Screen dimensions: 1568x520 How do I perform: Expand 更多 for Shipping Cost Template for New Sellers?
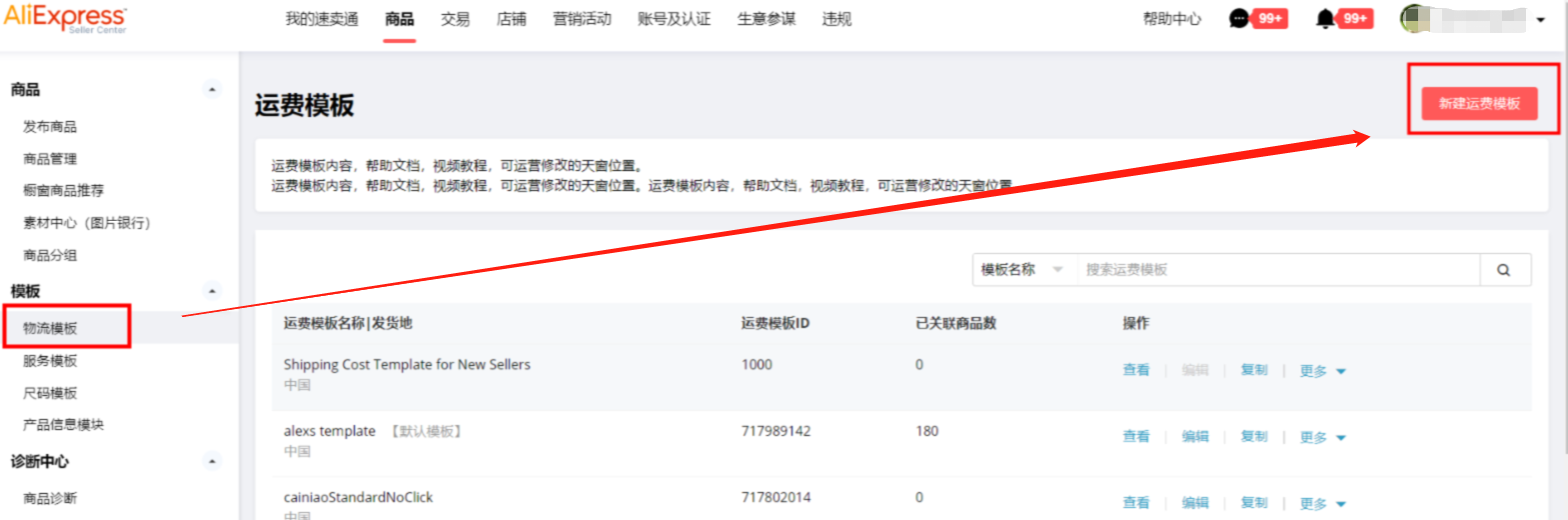(1322, 371)
